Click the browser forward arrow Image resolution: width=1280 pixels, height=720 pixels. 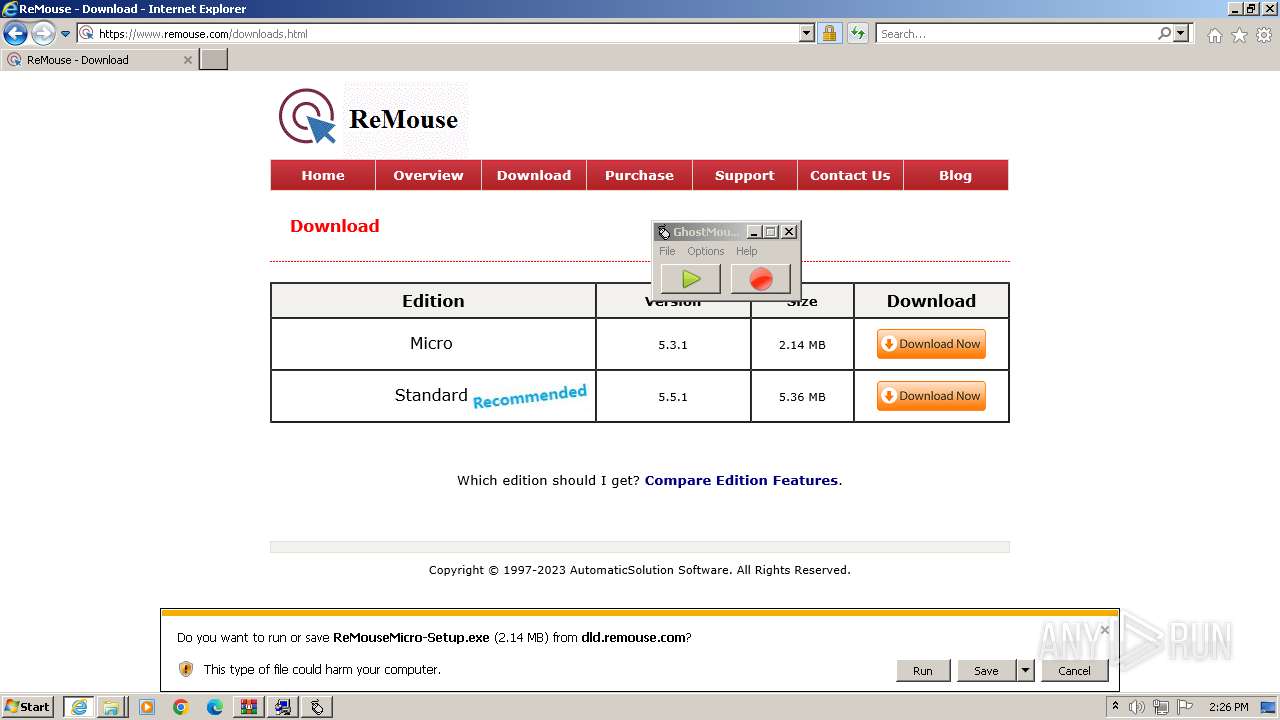pyautogui.click(x=42, y=34)
